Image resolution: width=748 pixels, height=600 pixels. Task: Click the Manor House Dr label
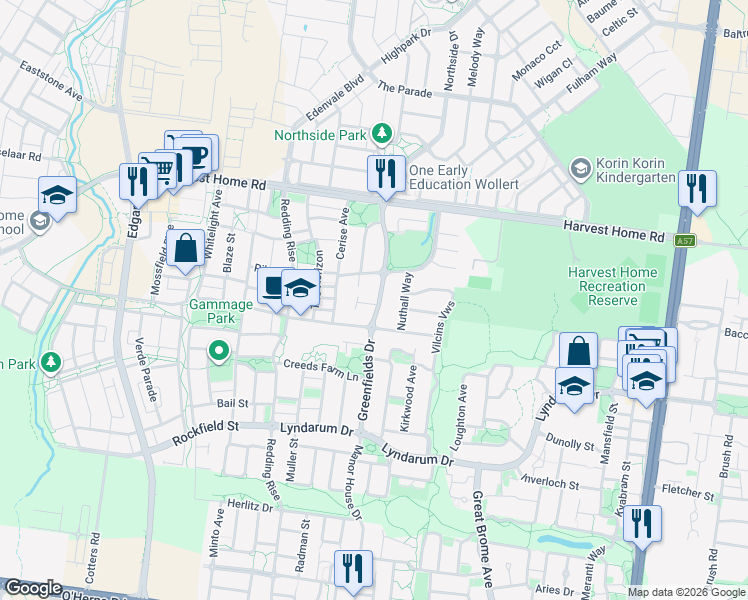tap(353, 482)
